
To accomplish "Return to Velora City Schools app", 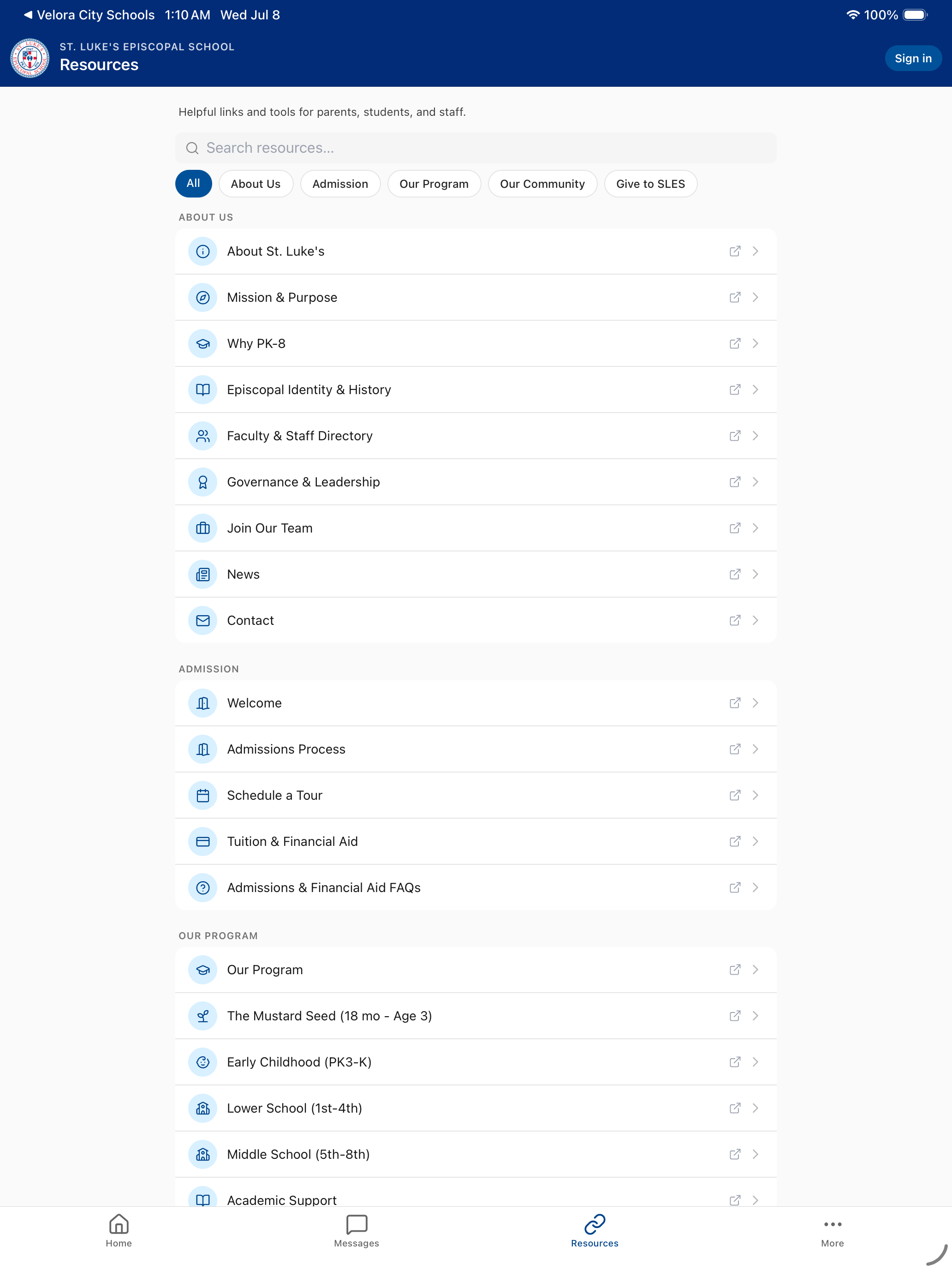I will point(89,15).
